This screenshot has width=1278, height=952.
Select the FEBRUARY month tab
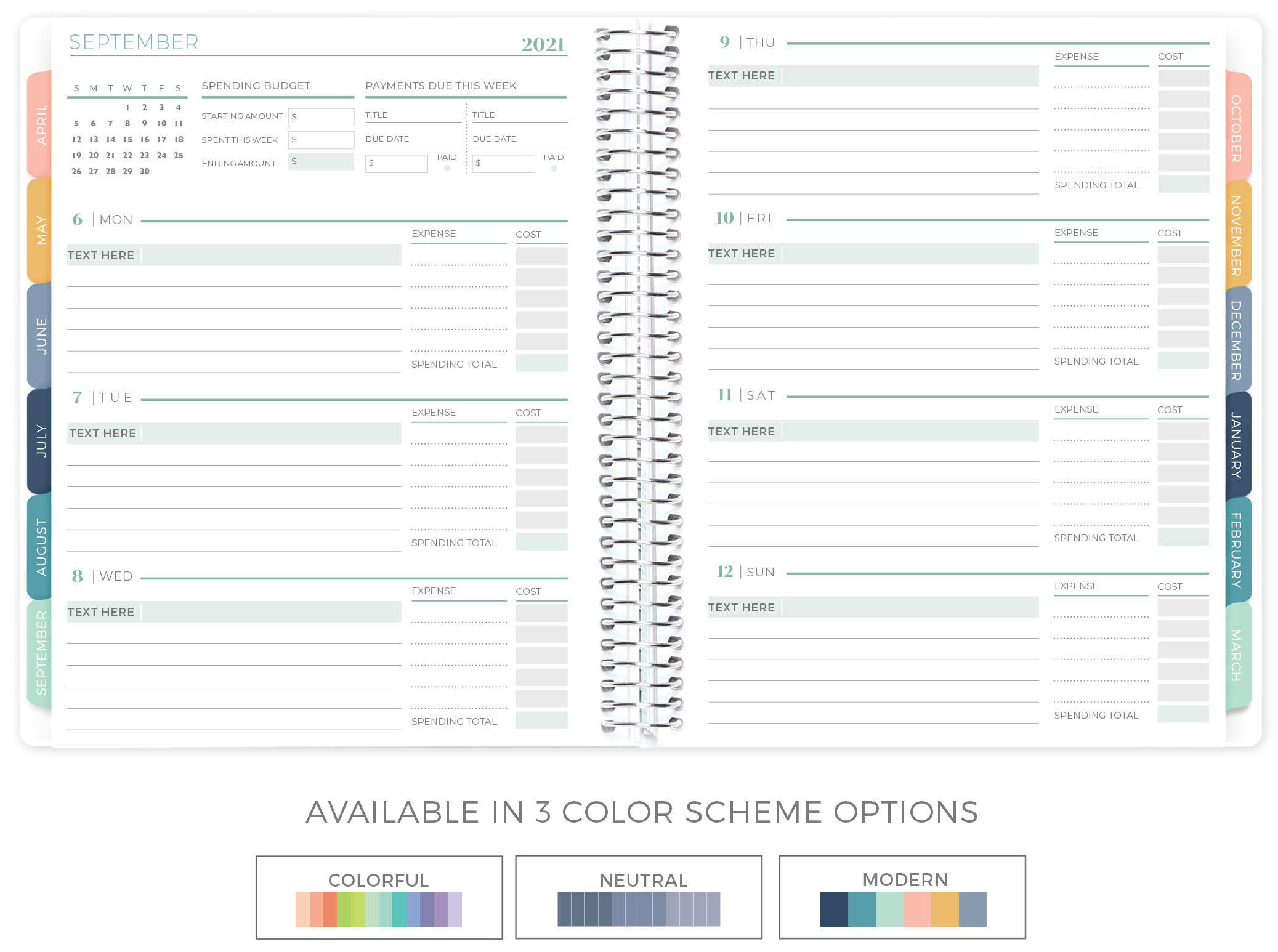[x=1237, y=550]
